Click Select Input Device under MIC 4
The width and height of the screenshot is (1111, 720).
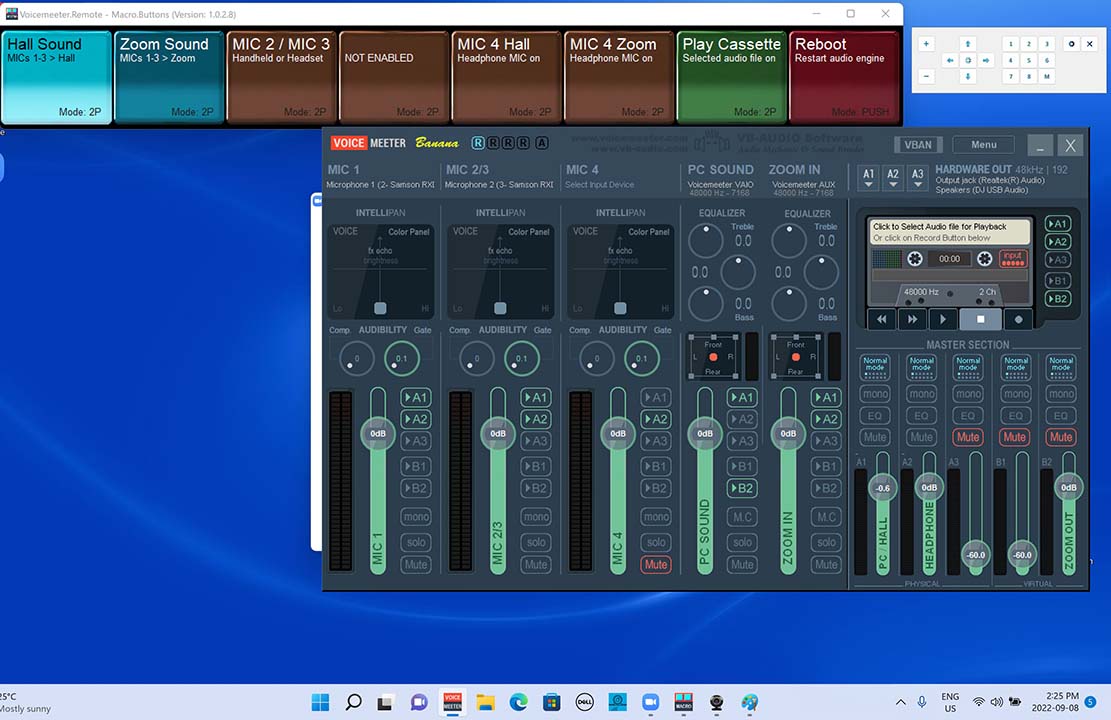(x=599, y=185)
